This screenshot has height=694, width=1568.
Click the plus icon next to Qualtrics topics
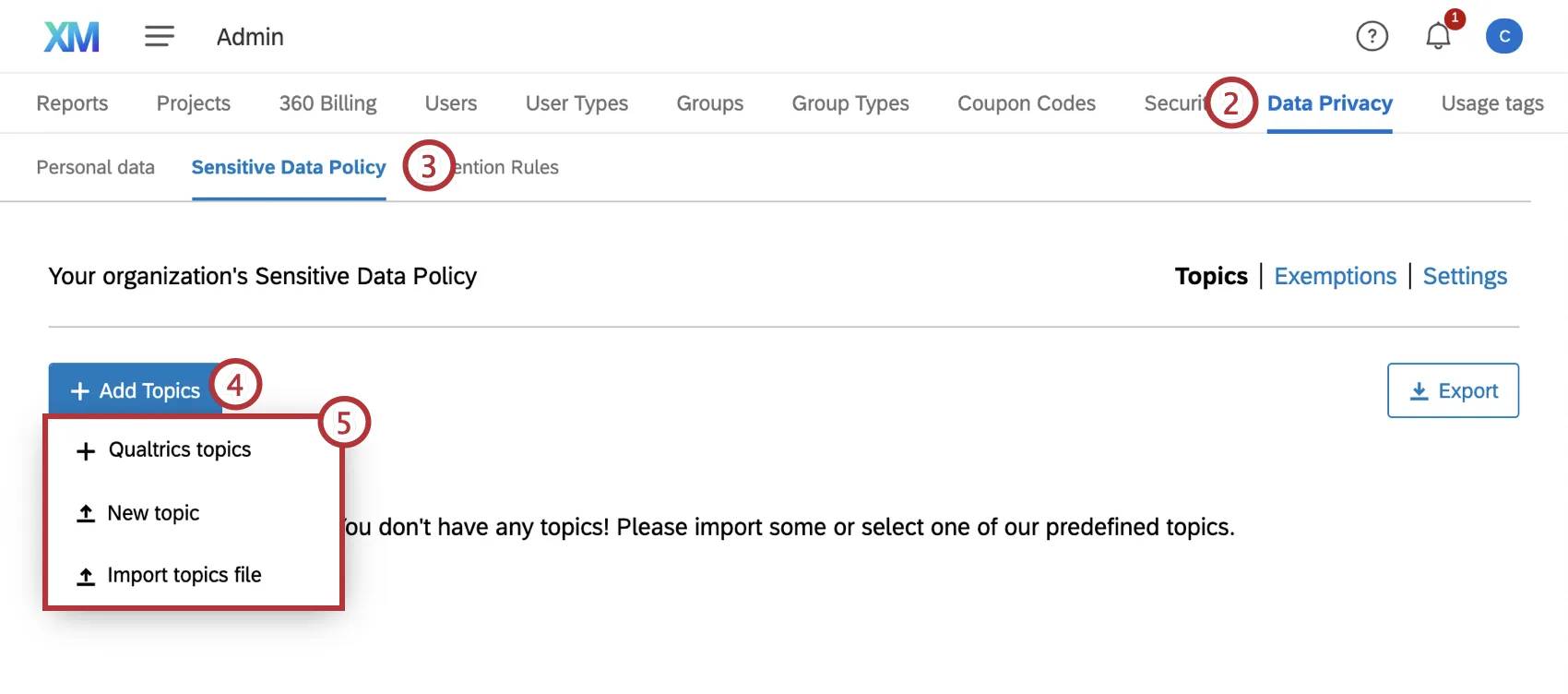(86, 450)
